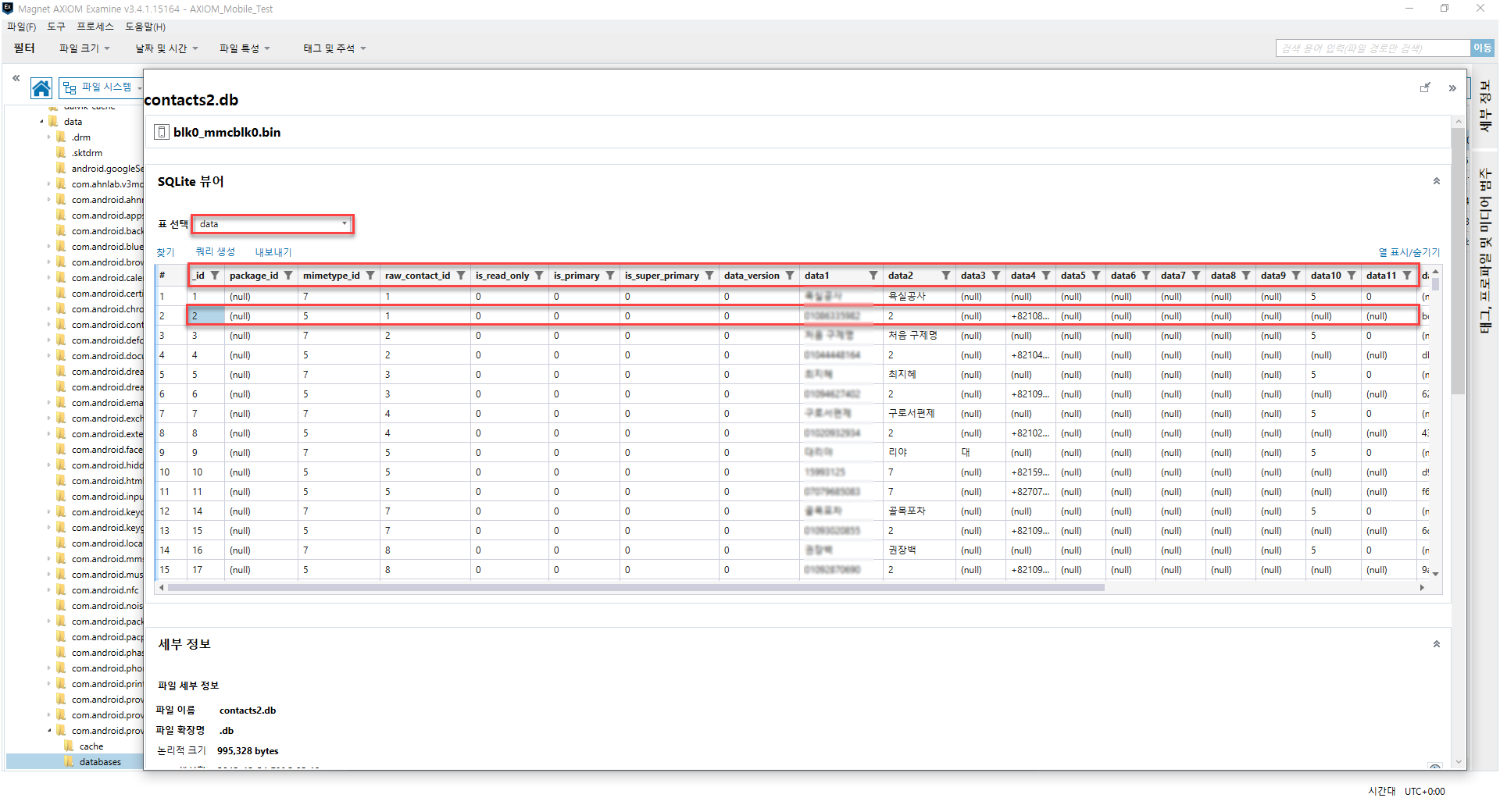Open the table selection dropdown showing data

(273, 224)
